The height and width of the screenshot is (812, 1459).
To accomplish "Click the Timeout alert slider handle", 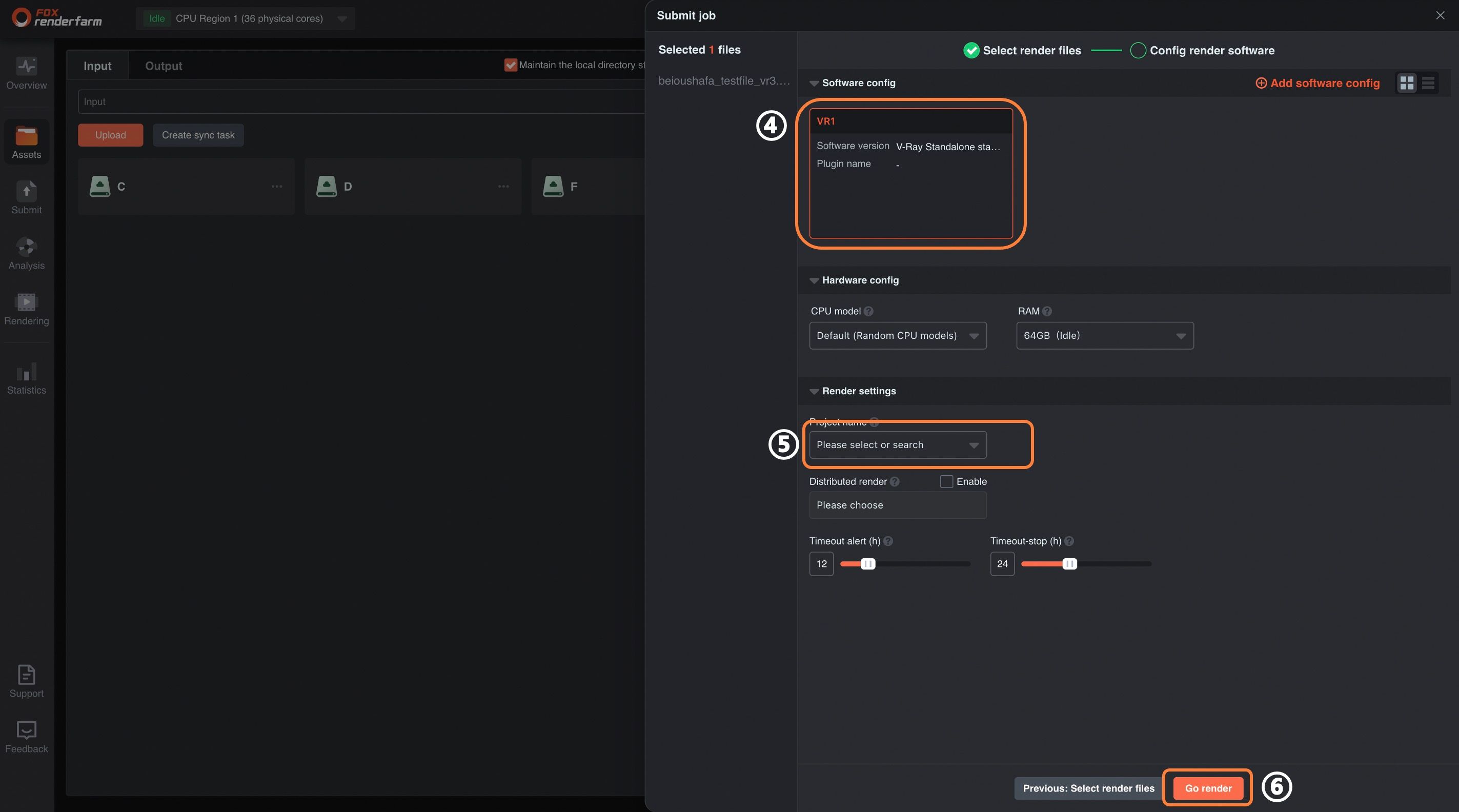I will tap(868, 564).
